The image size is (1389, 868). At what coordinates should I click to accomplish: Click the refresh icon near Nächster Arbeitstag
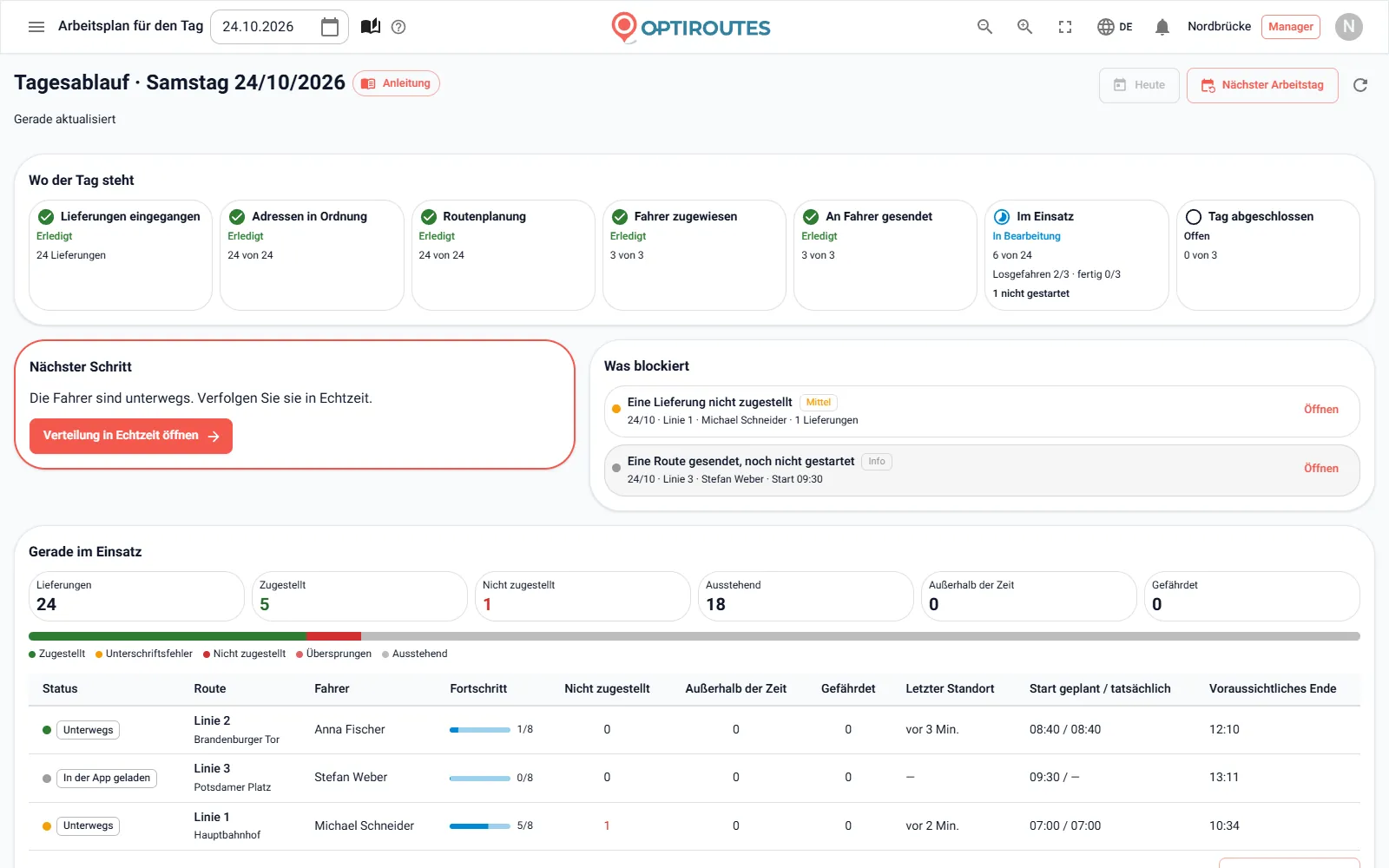(x=1360, y=85)
